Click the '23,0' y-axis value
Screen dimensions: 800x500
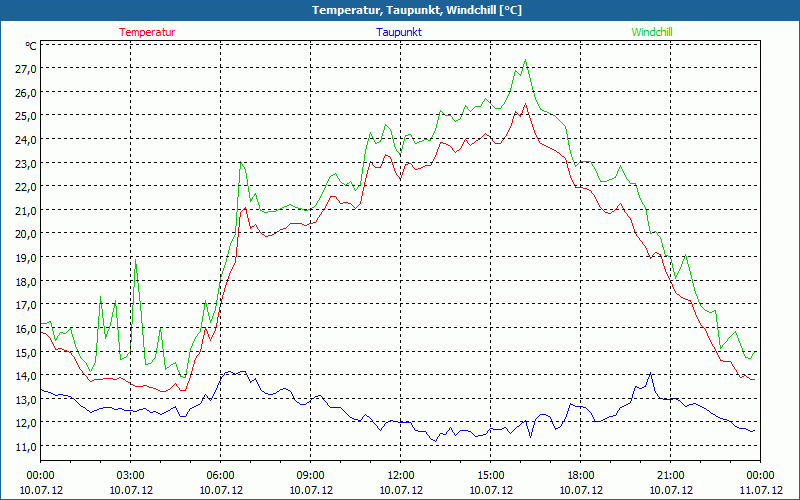(x=26, y=163)
